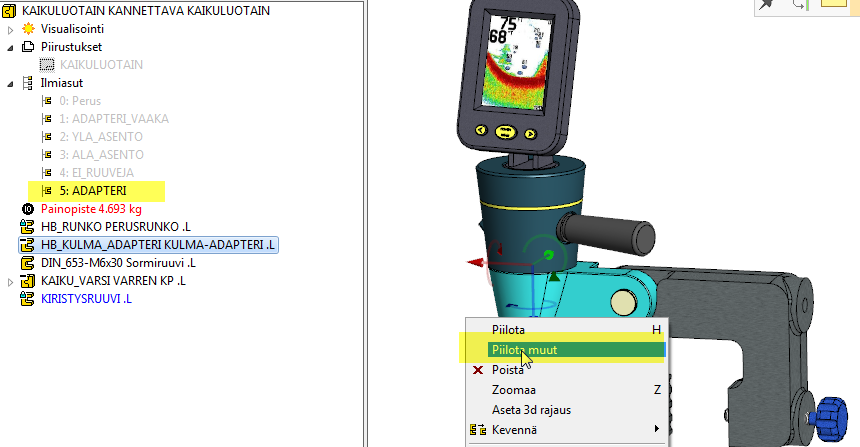Click the Painopiste center of mass icon

tap(27, 209)
